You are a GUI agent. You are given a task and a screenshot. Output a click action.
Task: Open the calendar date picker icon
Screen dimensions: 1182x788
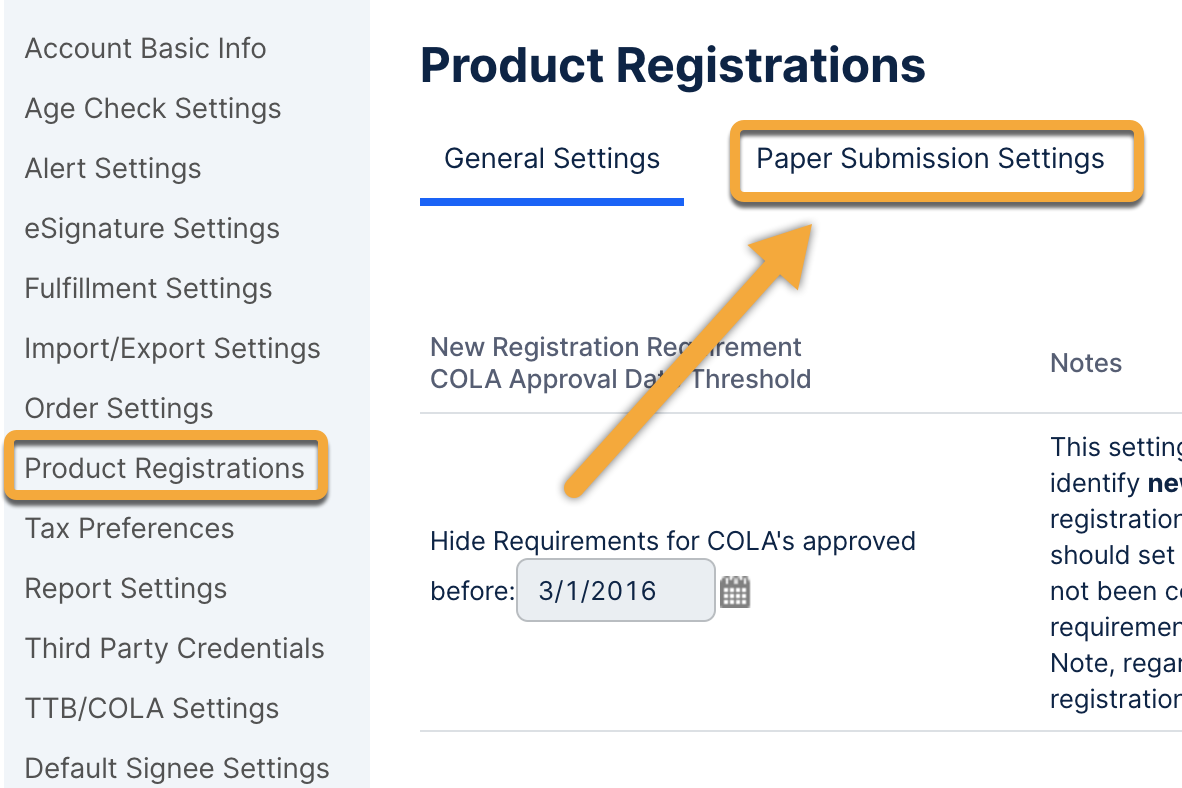click(735, 591)
